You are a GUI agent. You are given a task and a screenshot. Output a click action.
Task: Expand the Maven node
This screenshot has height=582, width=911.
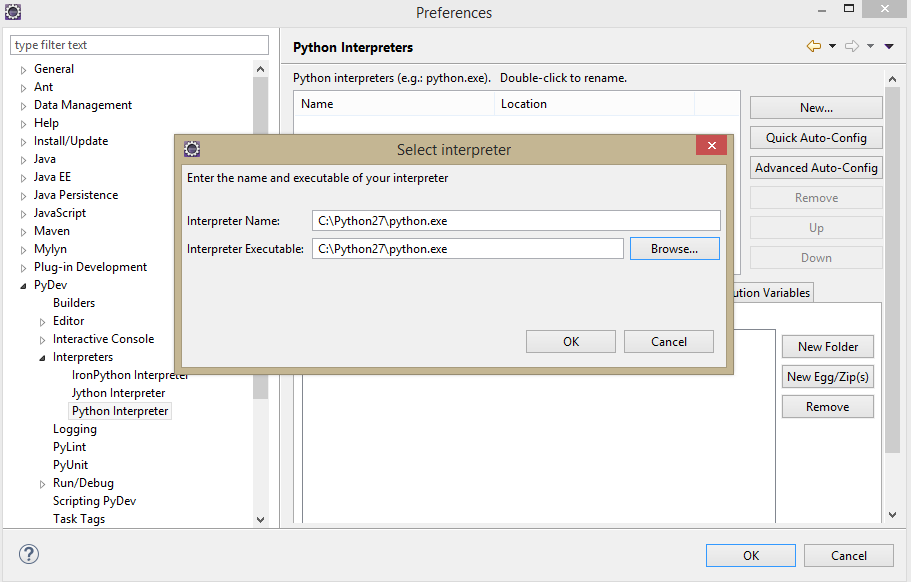pyautogui.click(x=23, y=232)
